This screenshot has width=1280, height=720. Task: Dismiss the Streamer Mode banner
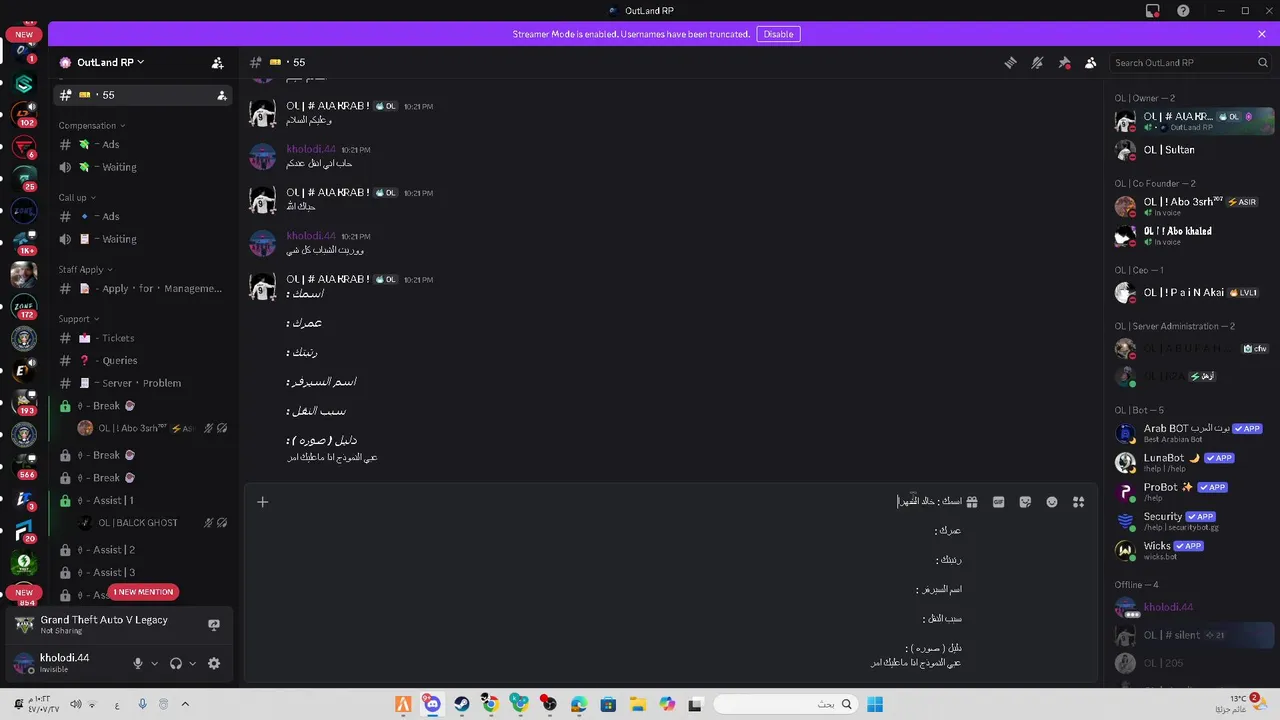[1262, 34]
